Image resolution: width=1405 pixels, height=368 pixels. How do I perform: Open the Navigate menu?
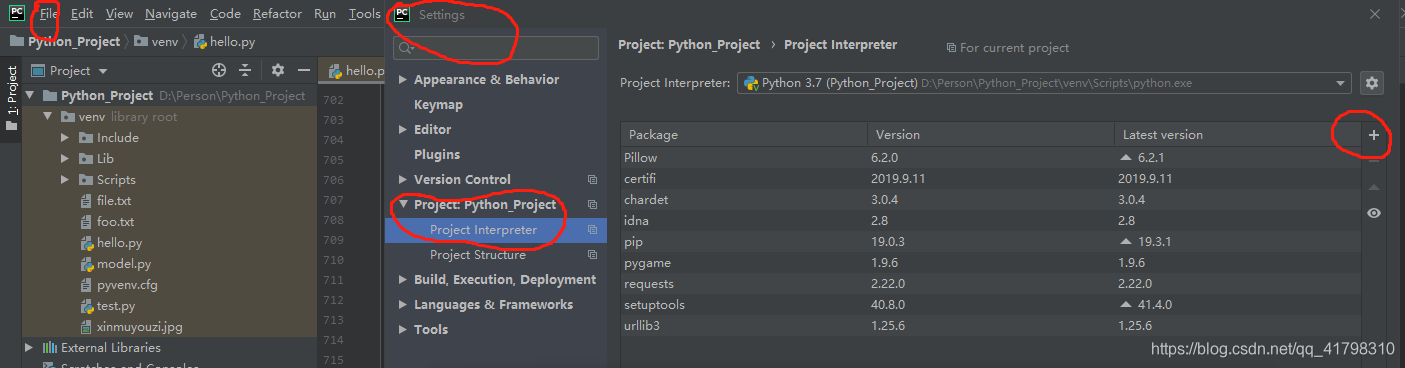click(x=171, y=14)
